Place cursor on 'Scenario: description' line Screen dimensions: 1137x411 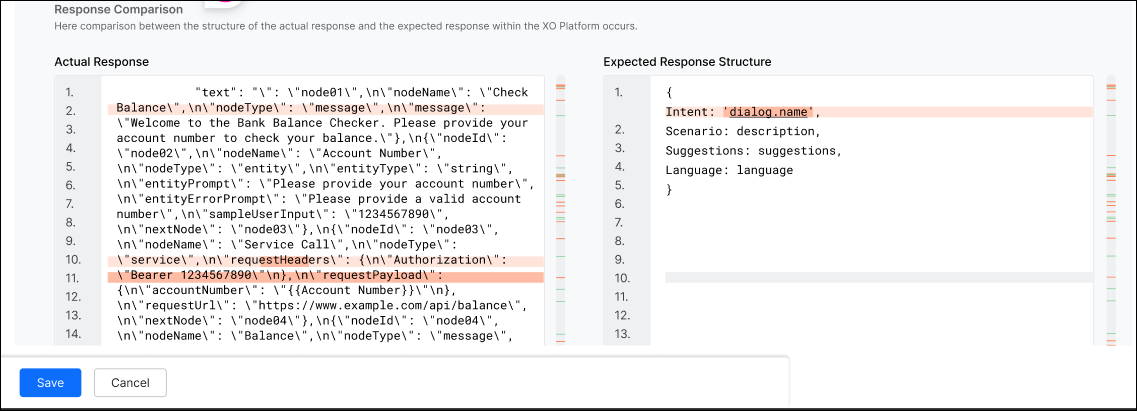tap(742, 131)
